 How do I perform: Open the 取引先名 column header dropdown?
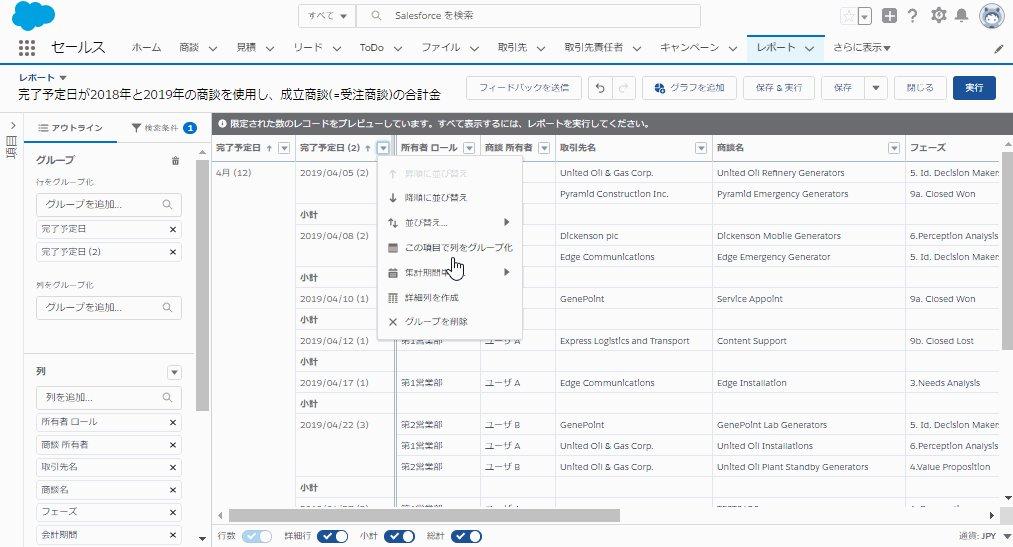click(700, 149)
